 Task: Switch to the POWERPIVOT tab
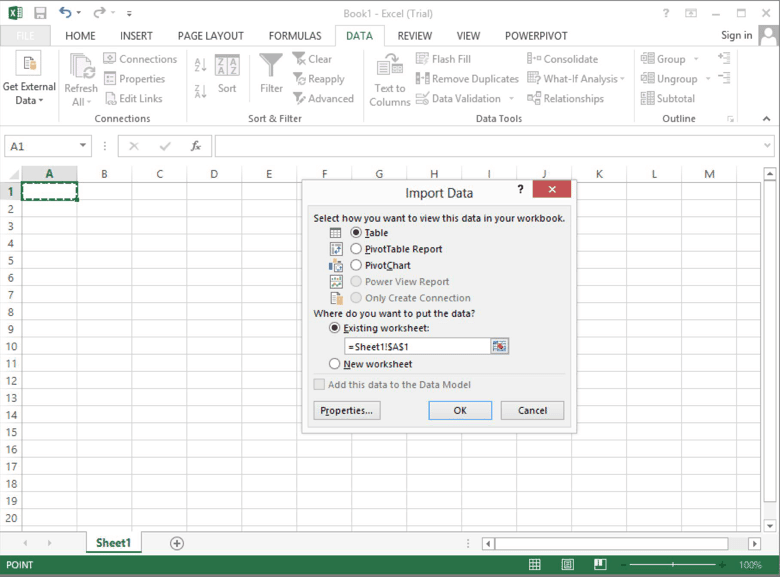(x=536, y=36)
